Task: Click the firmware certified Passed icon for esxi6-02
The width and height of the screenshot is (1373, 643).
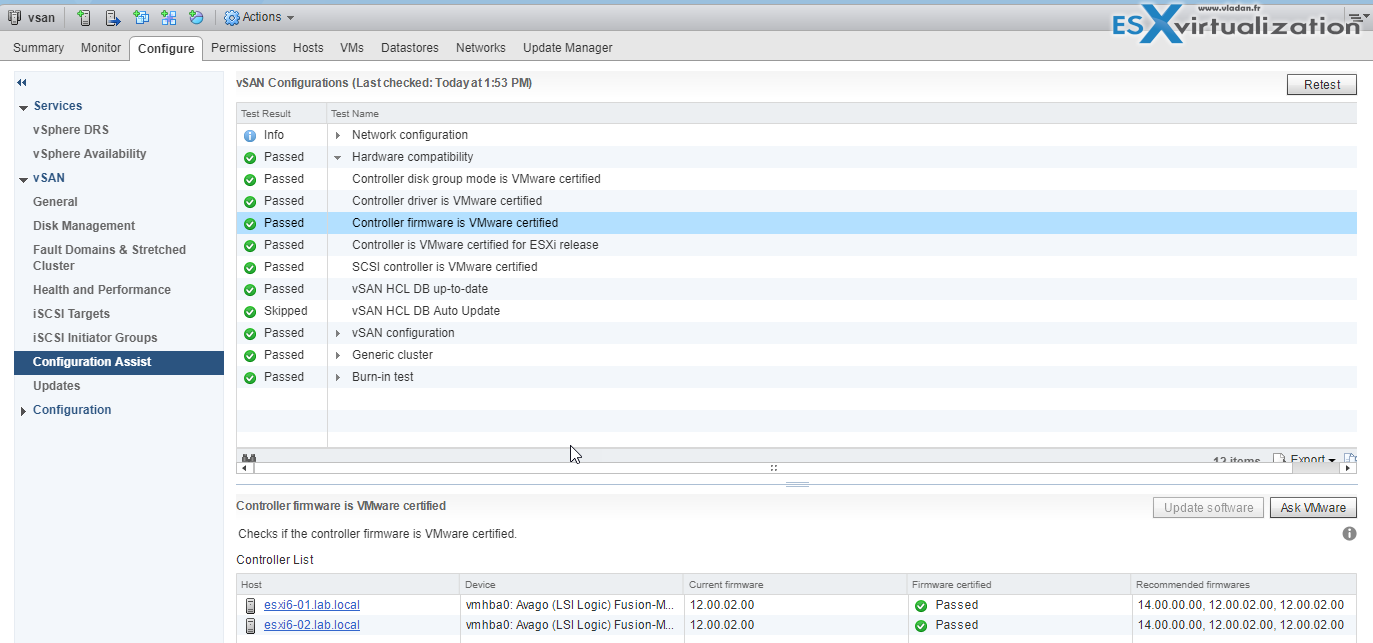Action: (x=921, y=625)
